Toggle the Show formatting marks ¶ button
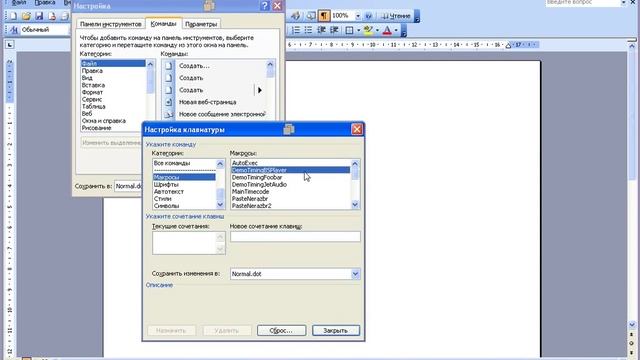640x360 pixels. coord(324,16)
